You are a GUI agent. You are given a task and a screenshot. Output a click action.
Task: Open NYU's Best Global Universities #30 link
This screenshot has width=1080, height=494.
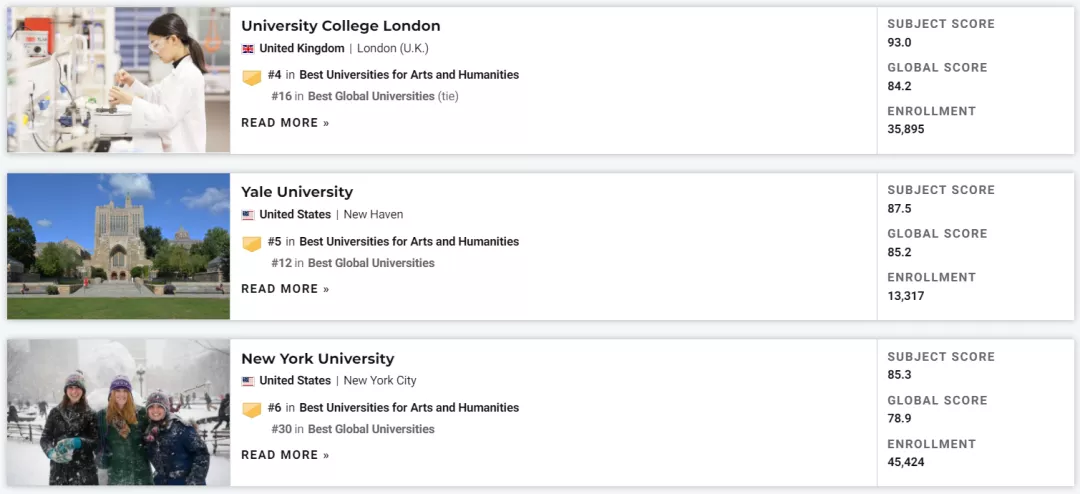371,429
